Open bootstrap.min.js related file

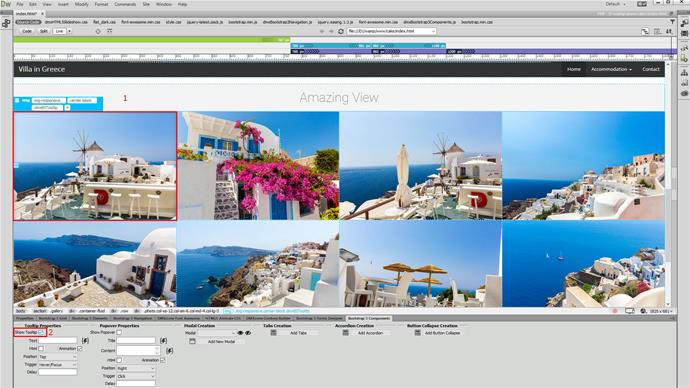pos(243,22)
